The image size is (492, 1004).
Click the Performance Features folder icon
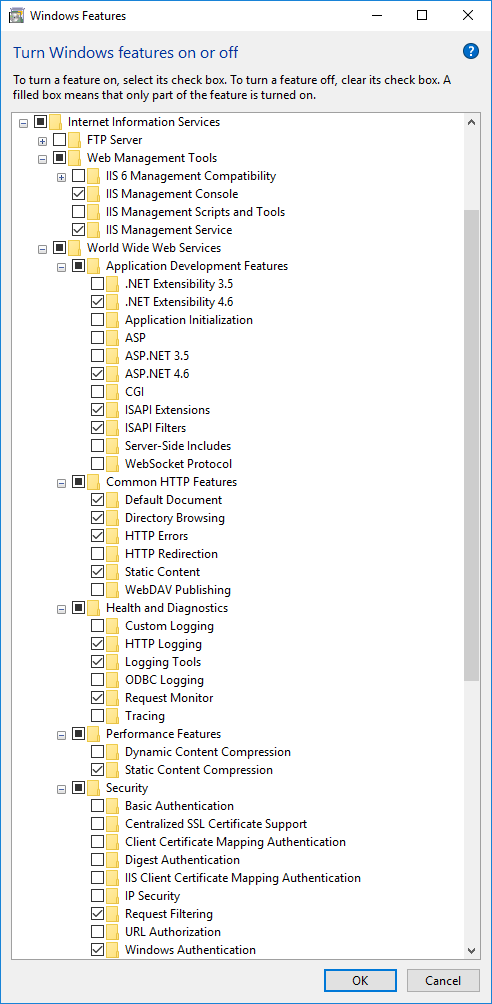[x=94, y=734]
